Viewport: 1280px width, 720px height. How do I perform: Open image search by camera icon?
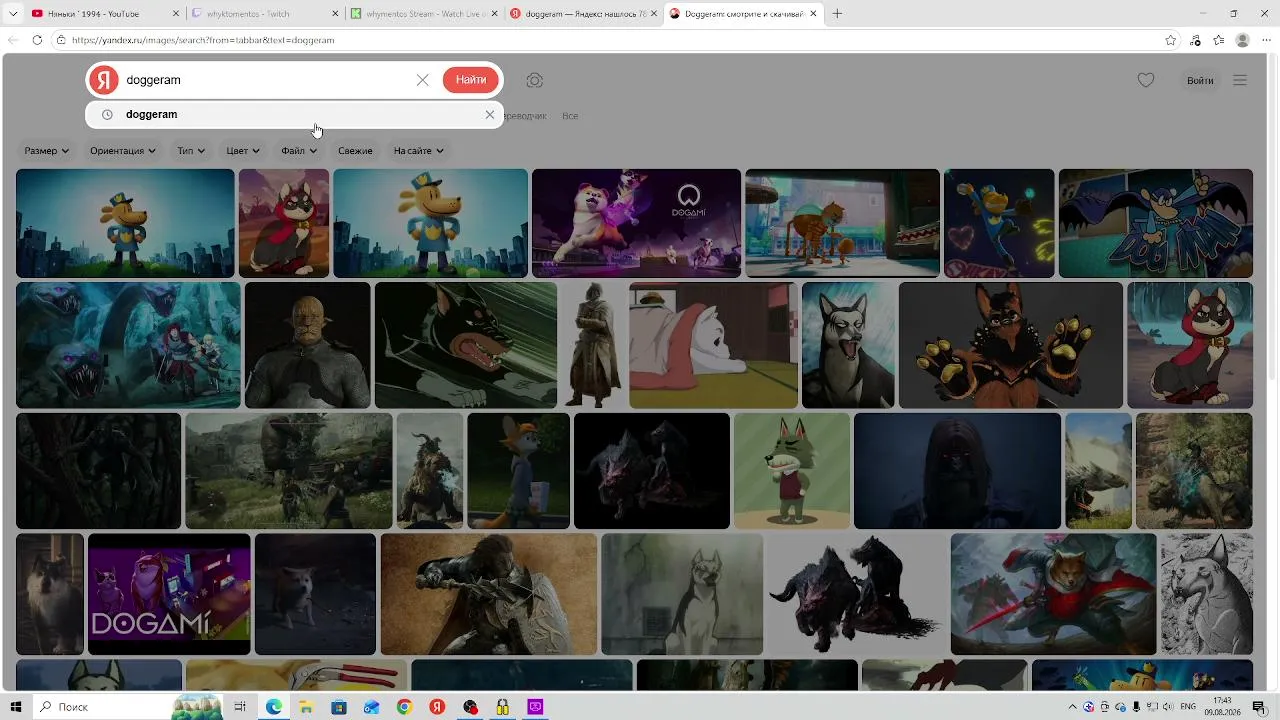[x=535, y=80]
